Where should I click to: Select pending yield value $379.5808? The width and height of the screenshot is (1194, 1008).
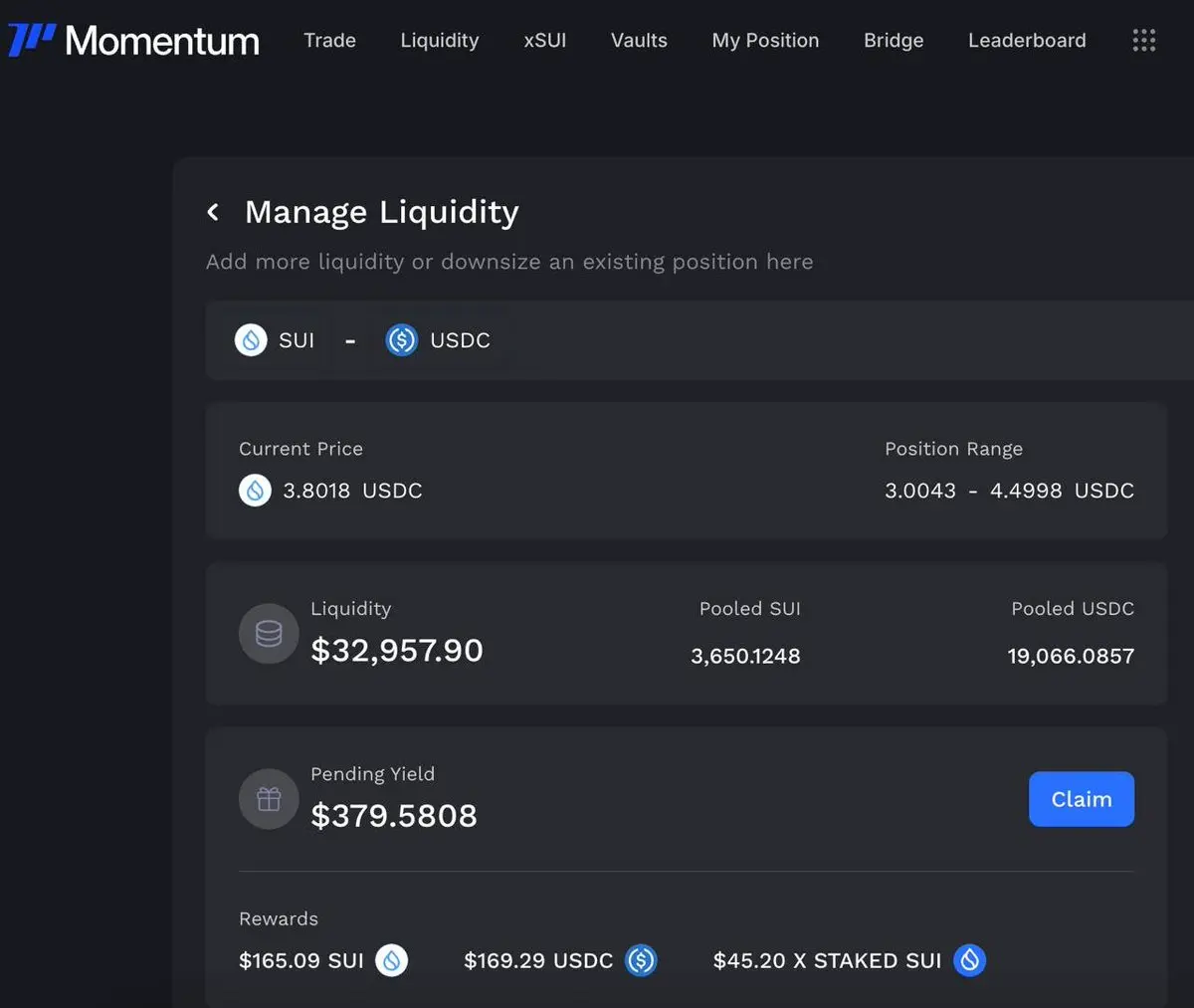394,816
